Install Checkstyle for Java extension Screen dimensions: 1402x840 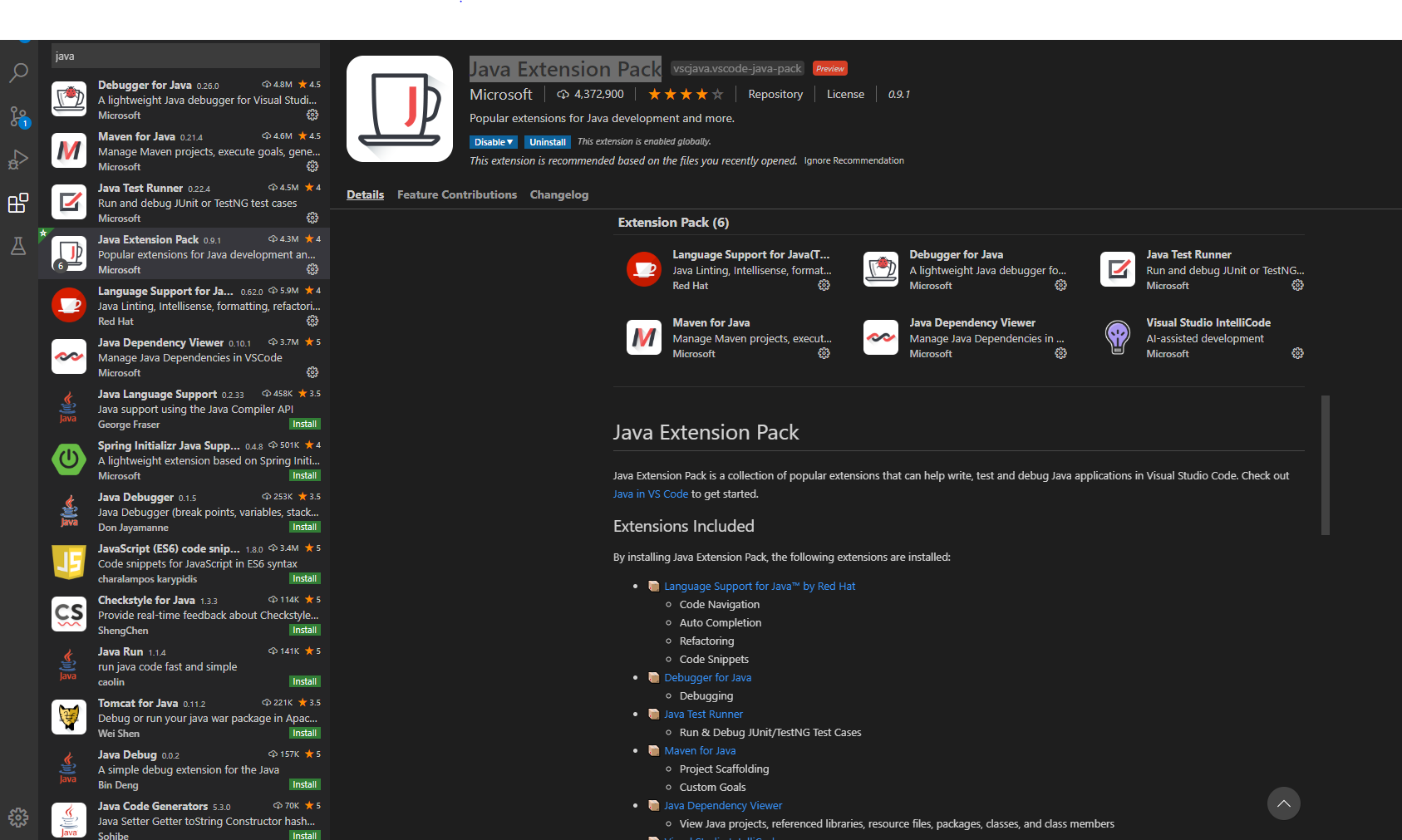click(x=304, y=630)
